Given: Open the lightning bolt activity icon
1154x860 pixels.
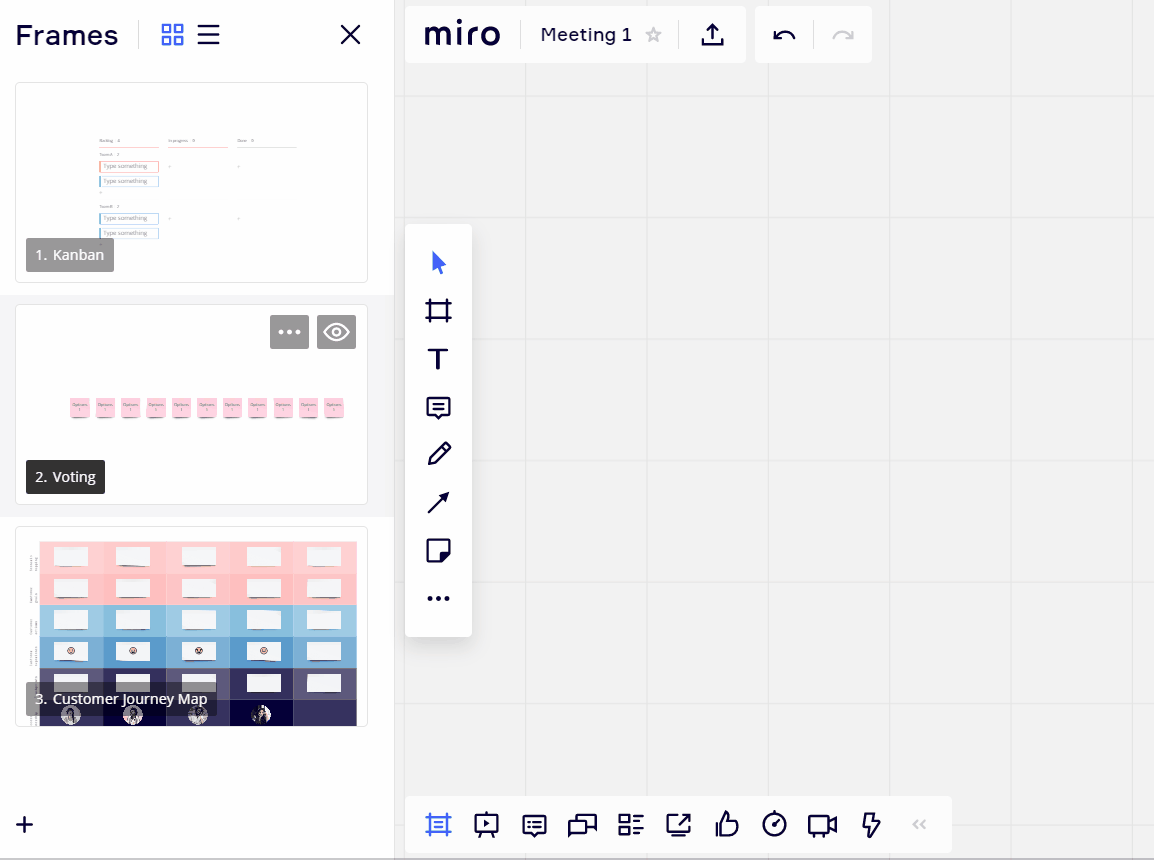Looking at the screenshot, I should coord(871,825).
